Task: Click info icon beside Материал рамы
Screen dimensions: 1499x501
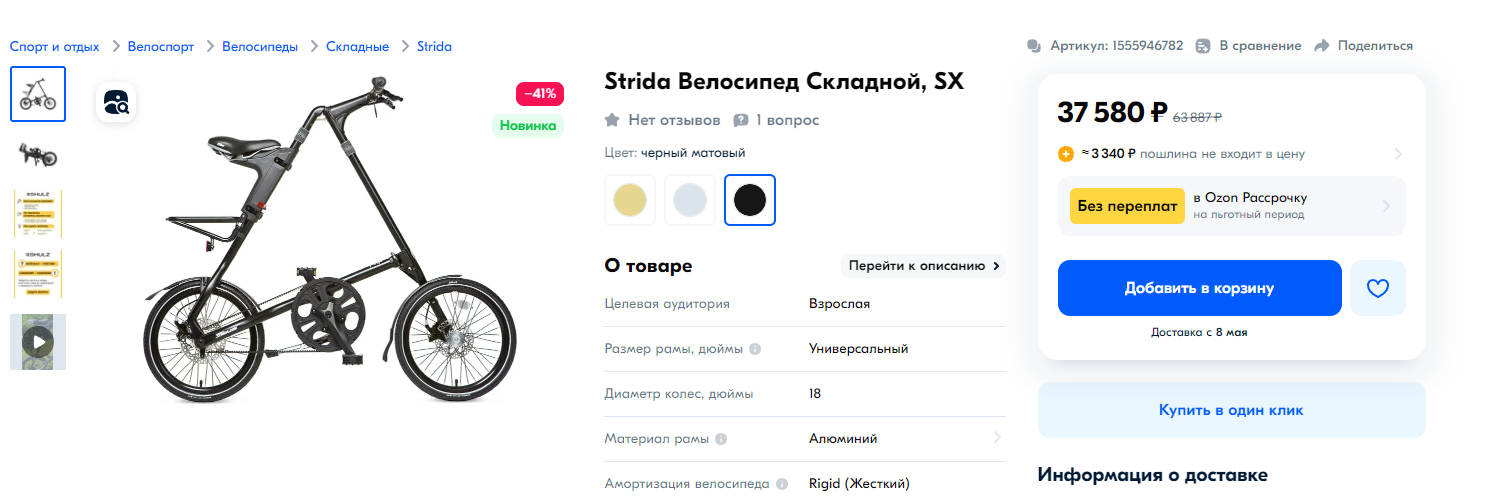Action: pyautogui.click(x=721, y=439)
